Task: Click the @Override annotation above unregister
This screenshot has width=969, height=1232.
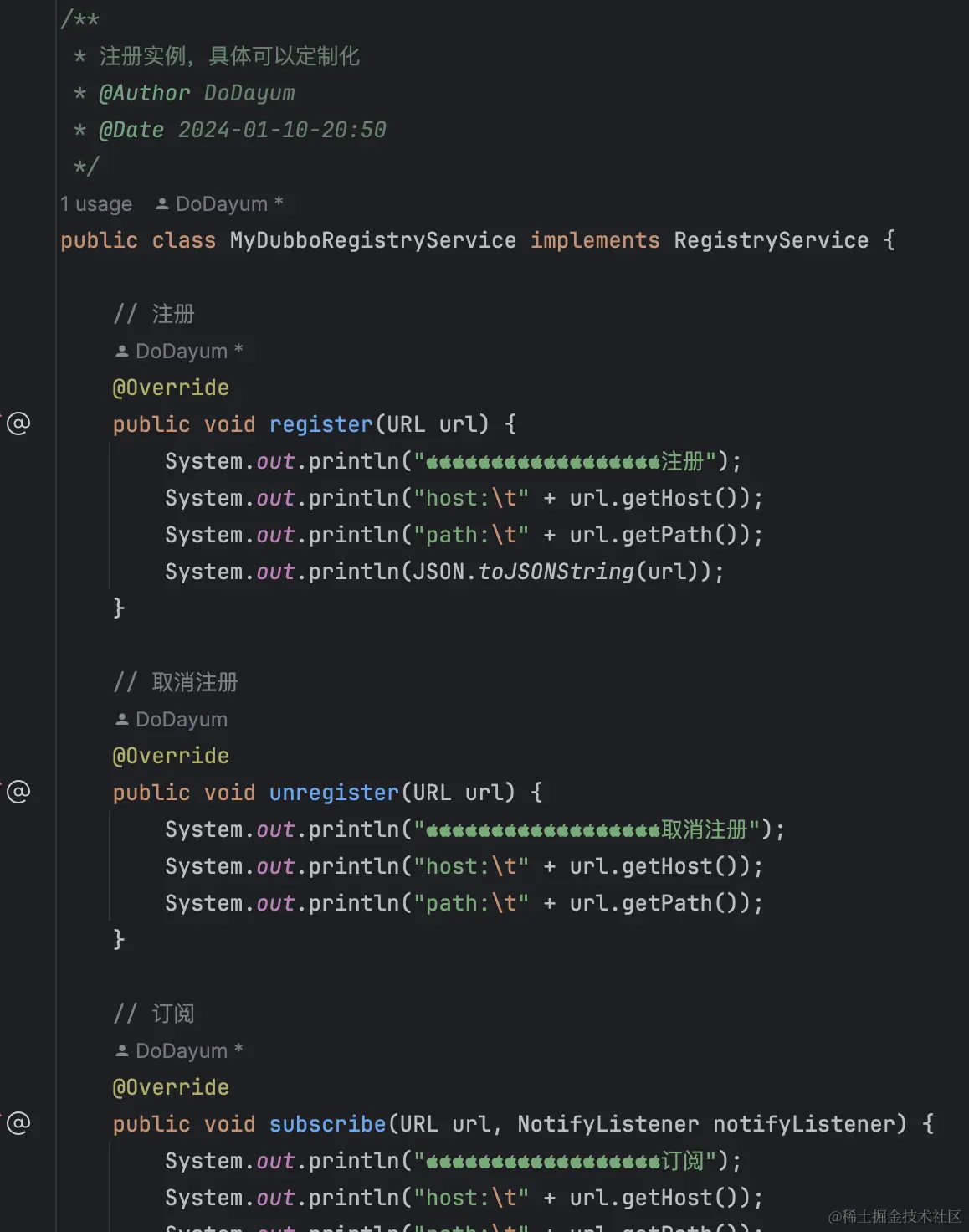Action: [x=171, y=756]
